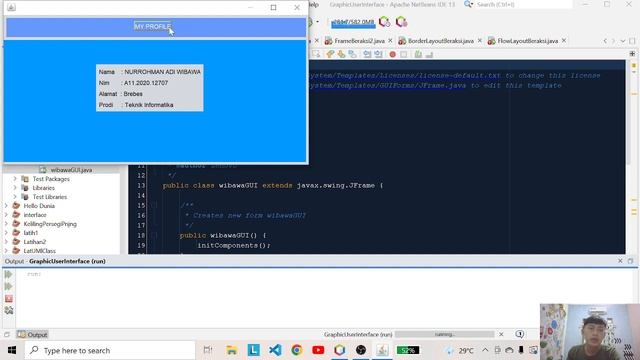Close the FlowLayoutBeraksi.java tab
Screen dimensions: 640x360
click(x=564, y=40)
